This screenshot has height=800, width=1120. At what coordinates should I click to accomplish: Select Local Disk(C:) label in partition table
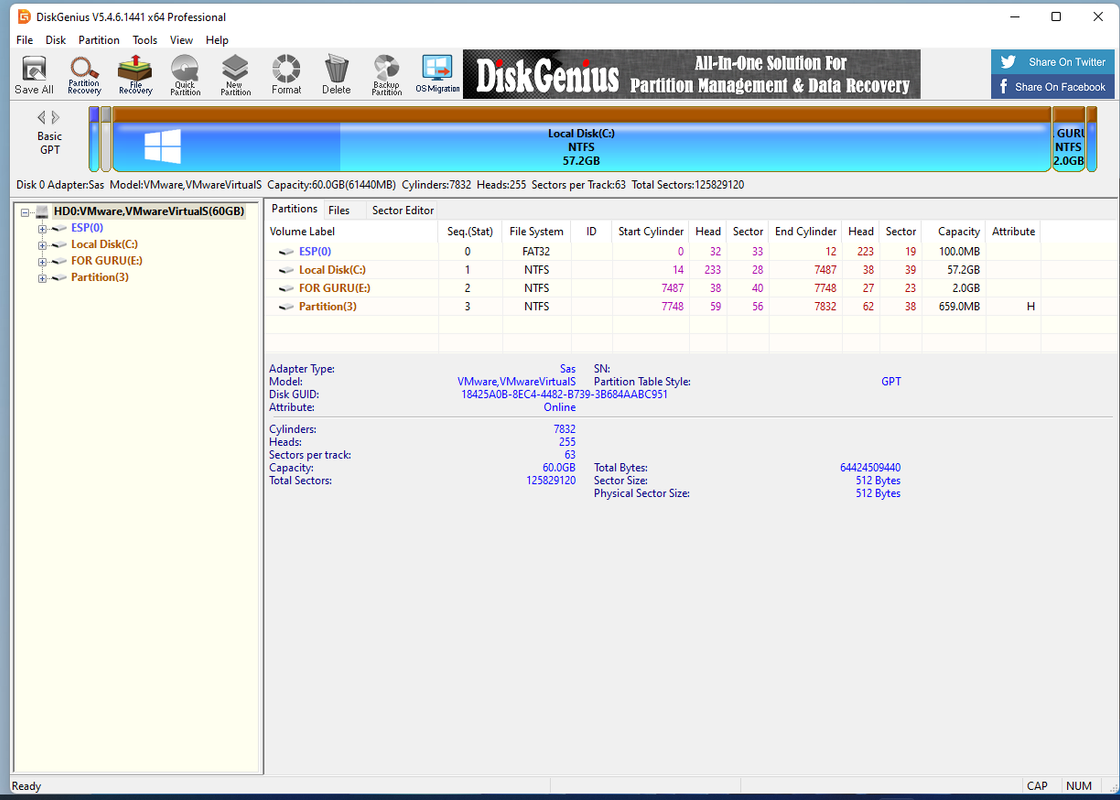(x=332, y=270)
